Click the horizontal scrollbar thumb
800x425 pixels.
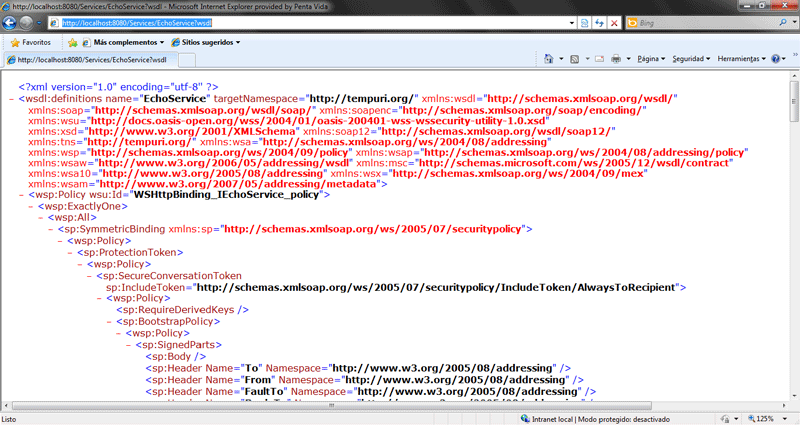pyautogui.click(x=332, y=406)
